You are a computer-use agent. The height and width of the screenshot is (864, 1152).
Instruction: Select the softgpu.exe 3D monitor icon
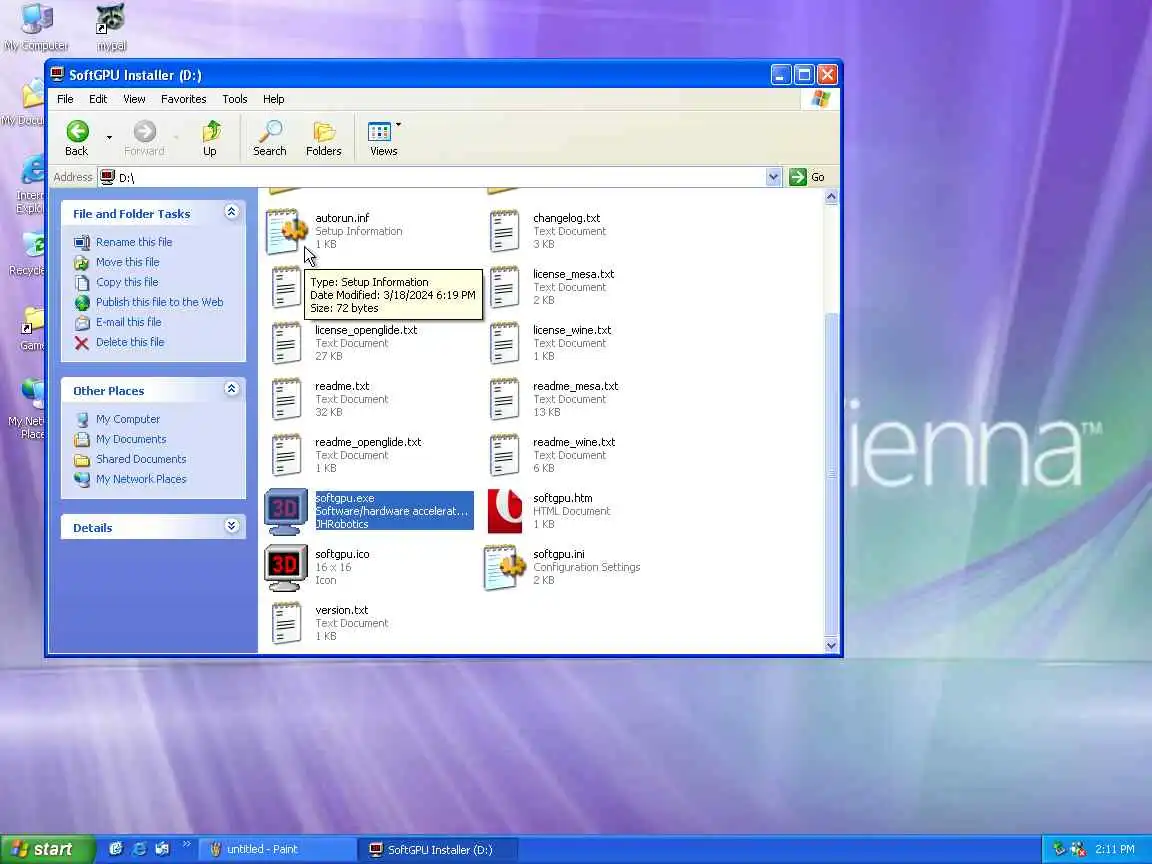286,511
